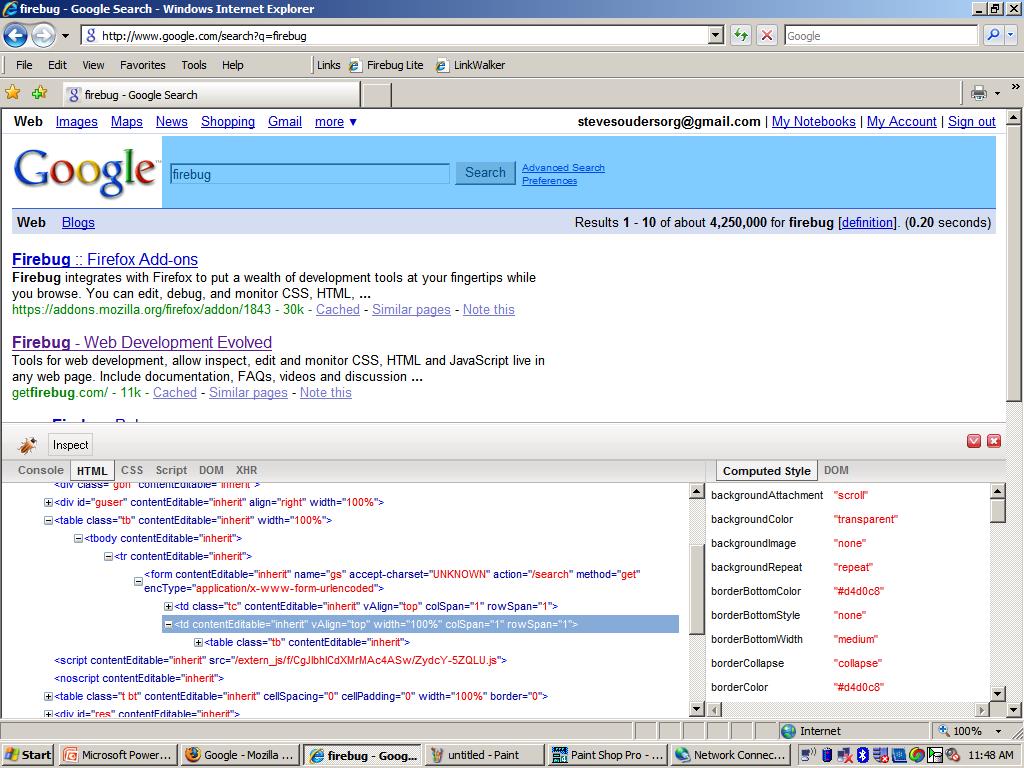The image size is (1024, 768).
Task: Open the View menu
Action: (x=93, y=65)
